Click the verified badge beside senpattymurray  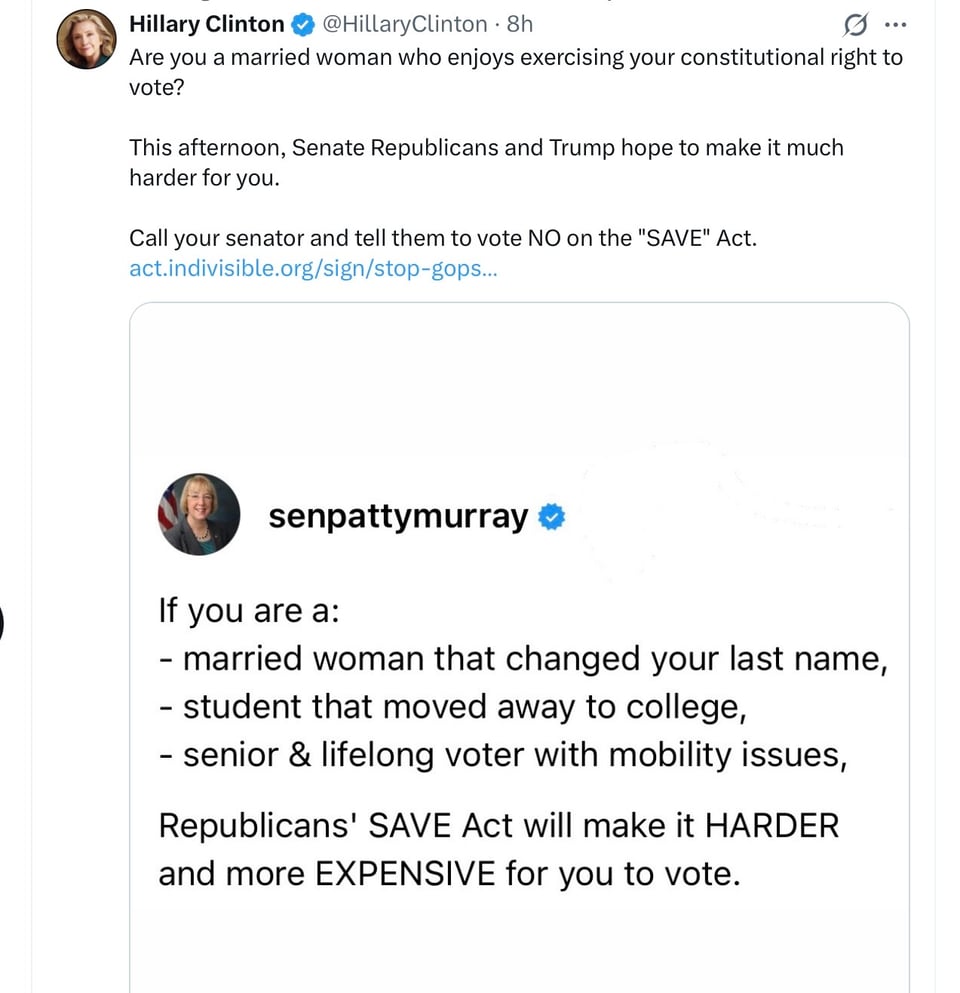click(552, 516)
